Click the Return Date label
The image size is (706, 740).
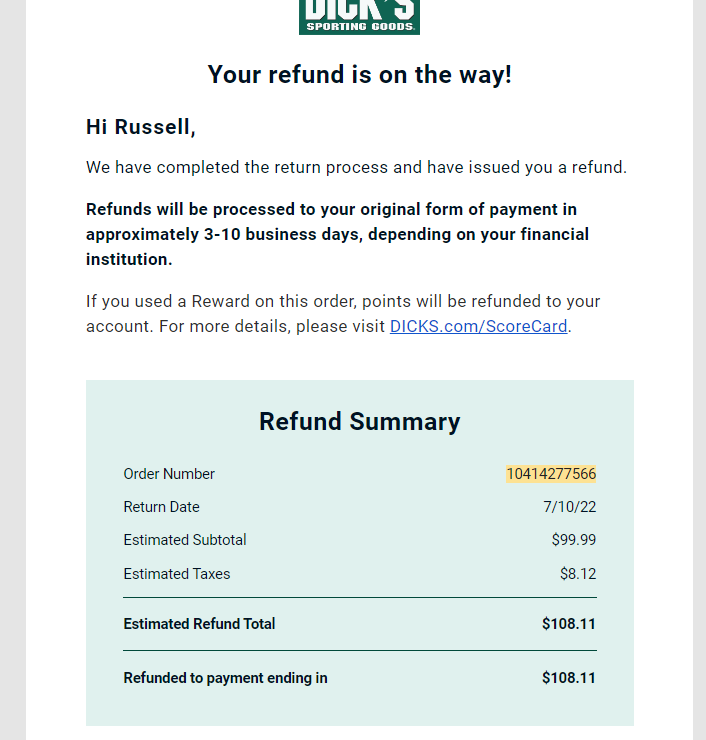point(161,507)
